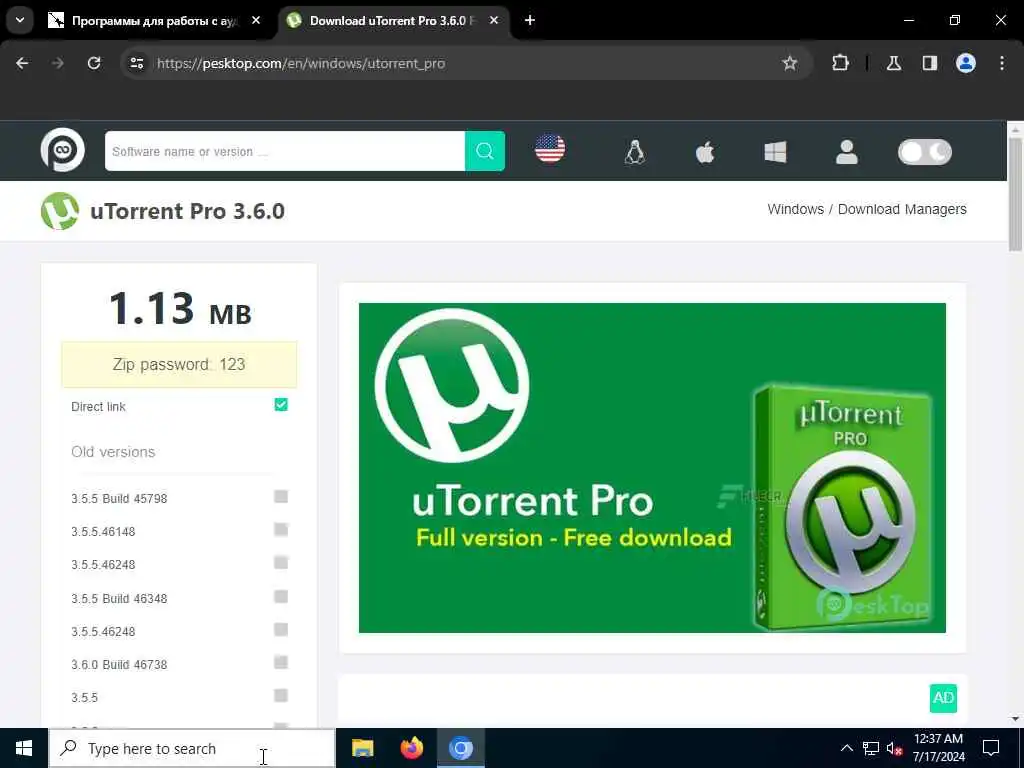The width and height of the screenshot is (1024, 768).
Task: Open the Chrome three-dot menu
Action: coord(1002,63)
